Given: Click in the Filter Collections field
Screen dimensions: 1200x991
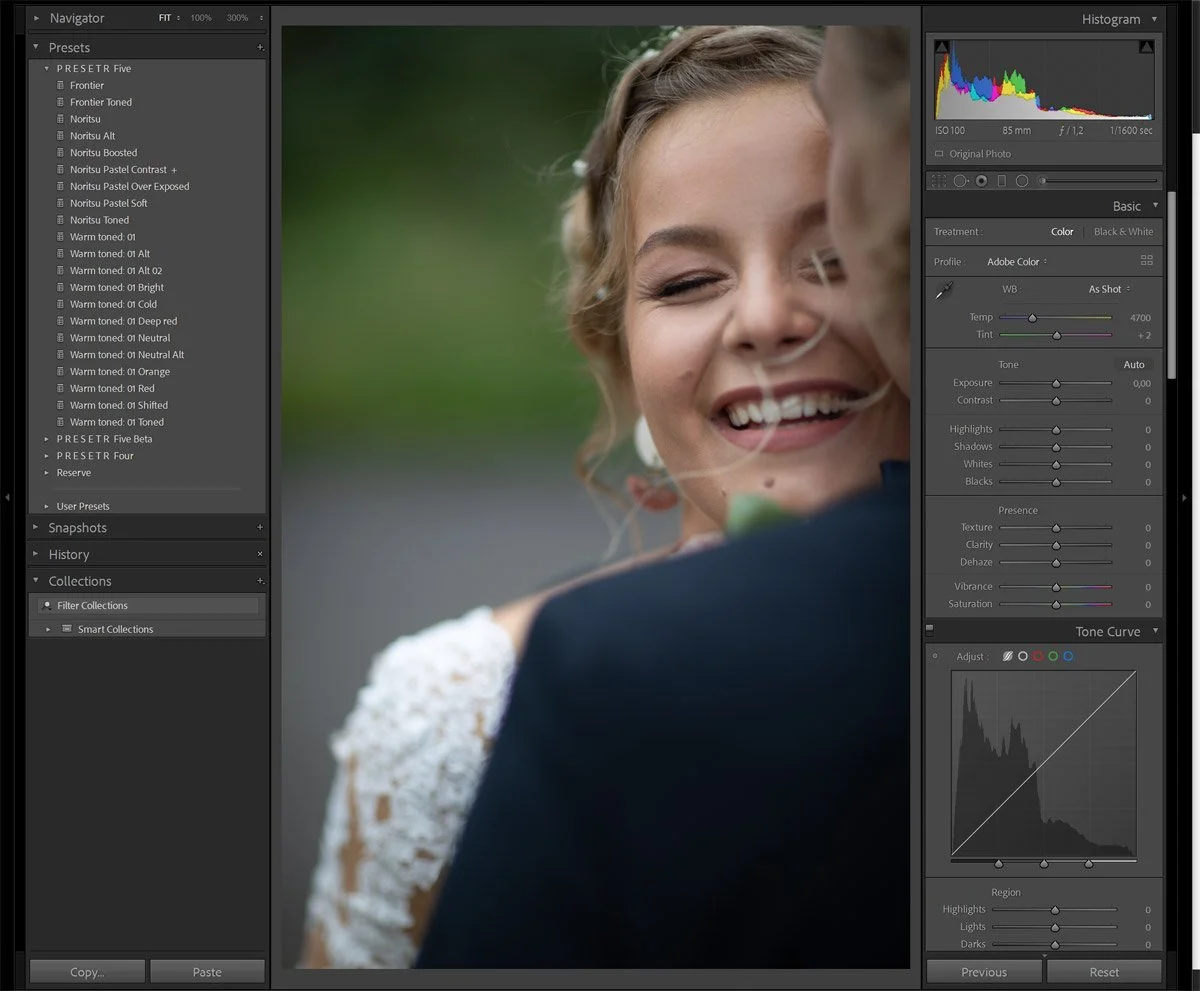Looking at the screenshot, I should click(148, 605).
